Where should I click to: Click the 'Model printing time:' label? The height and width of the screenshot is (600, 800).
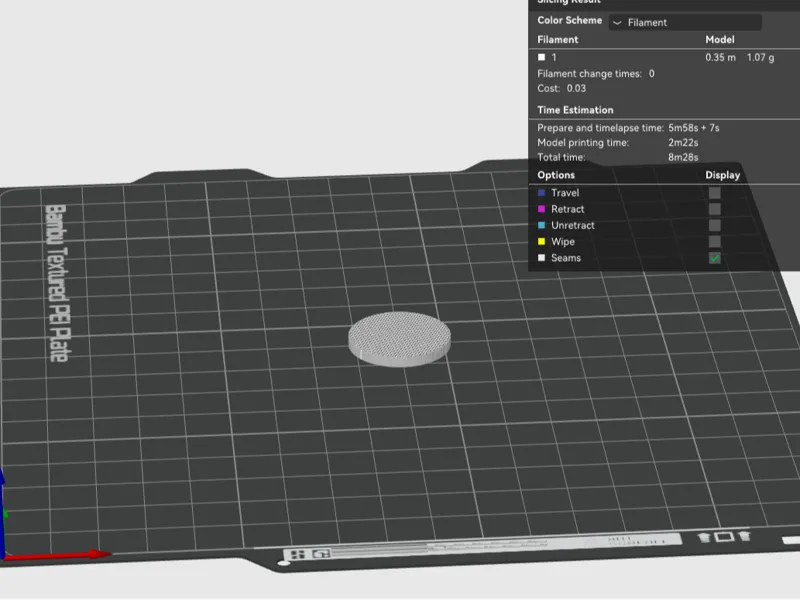(583, 142)
